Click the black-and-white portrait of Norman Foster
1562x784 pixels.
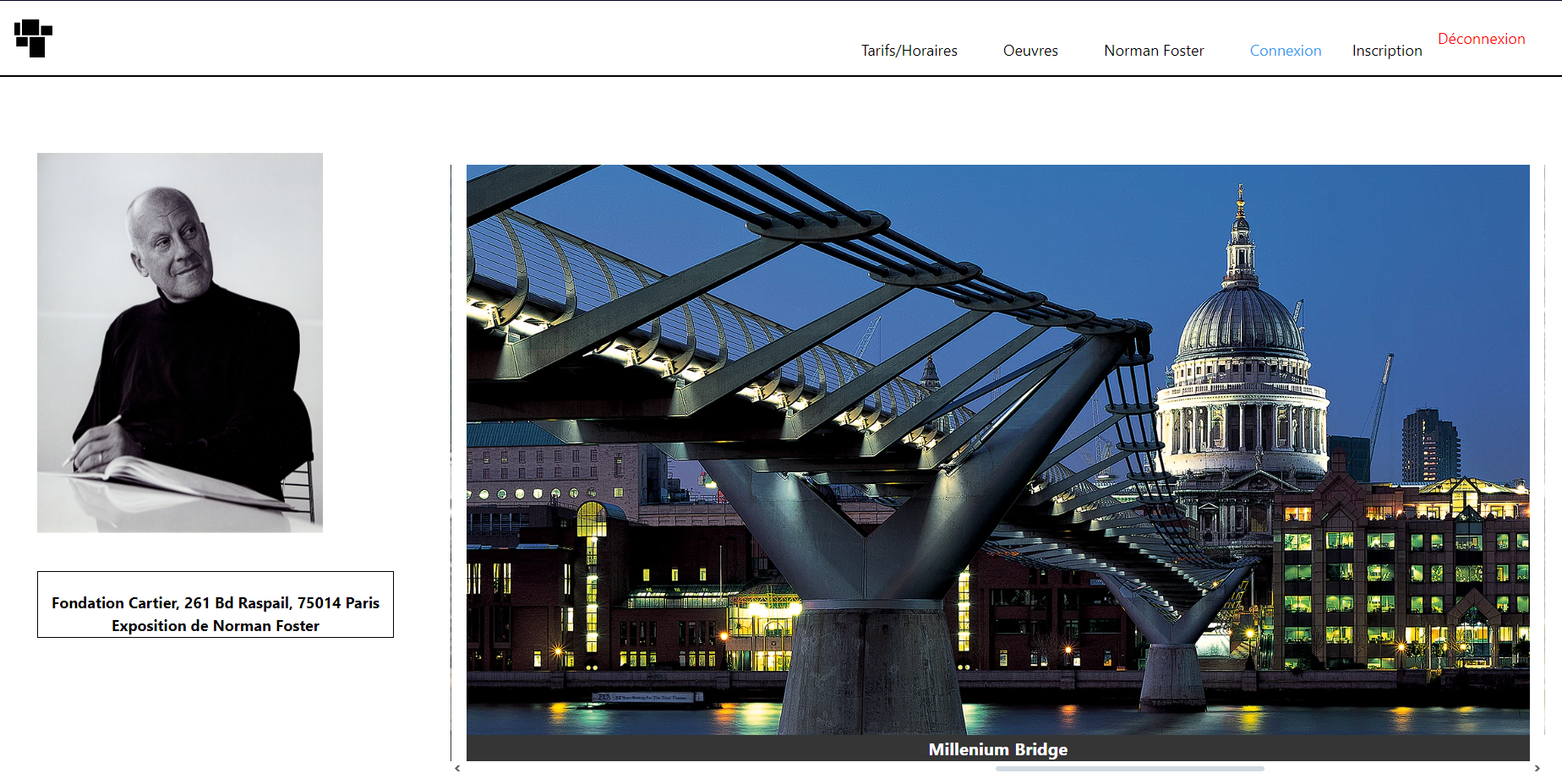coord(180,342)
